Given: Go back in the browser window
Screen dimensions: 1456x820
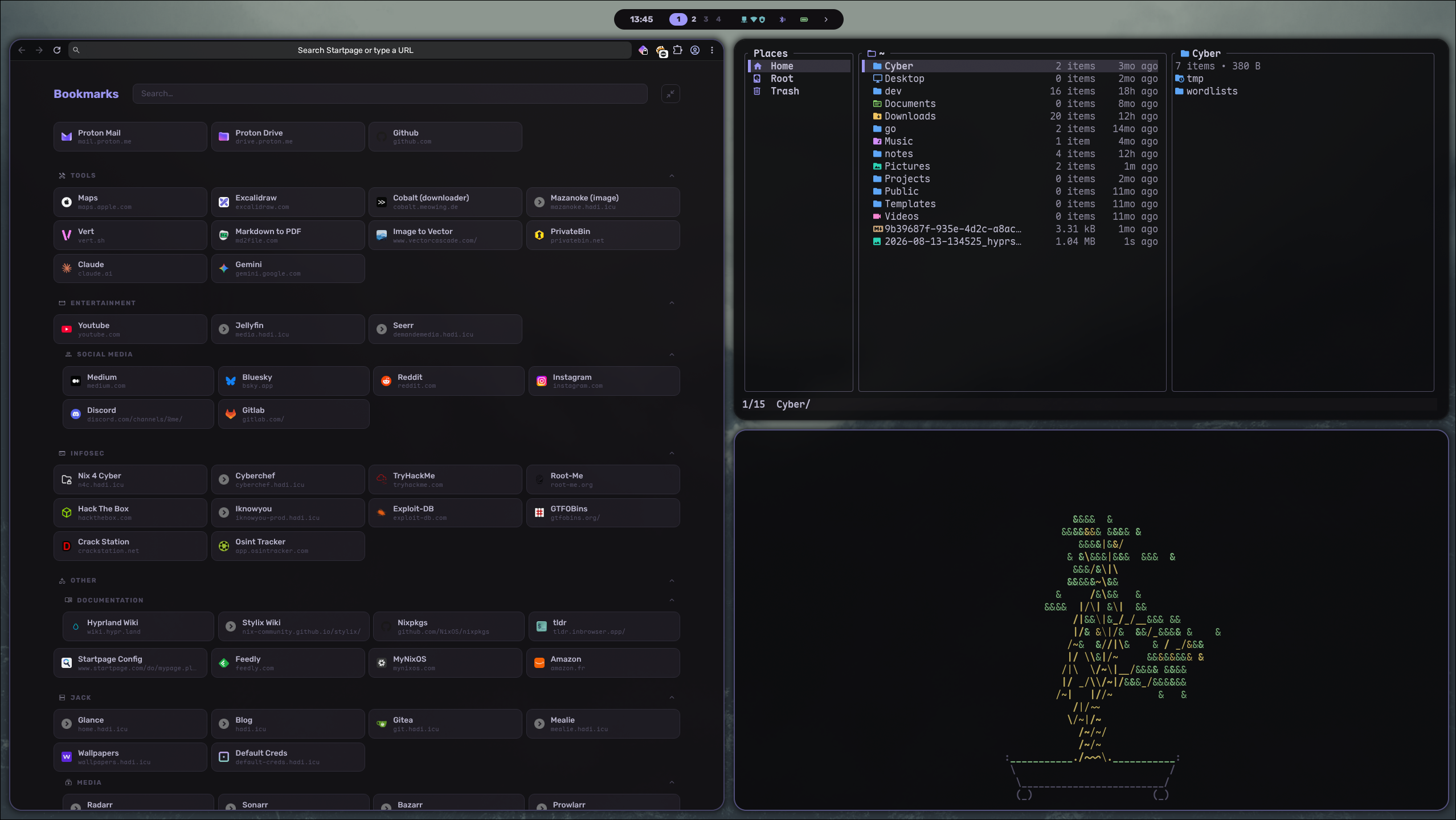Looking at the screenshot, I should 22,50.
